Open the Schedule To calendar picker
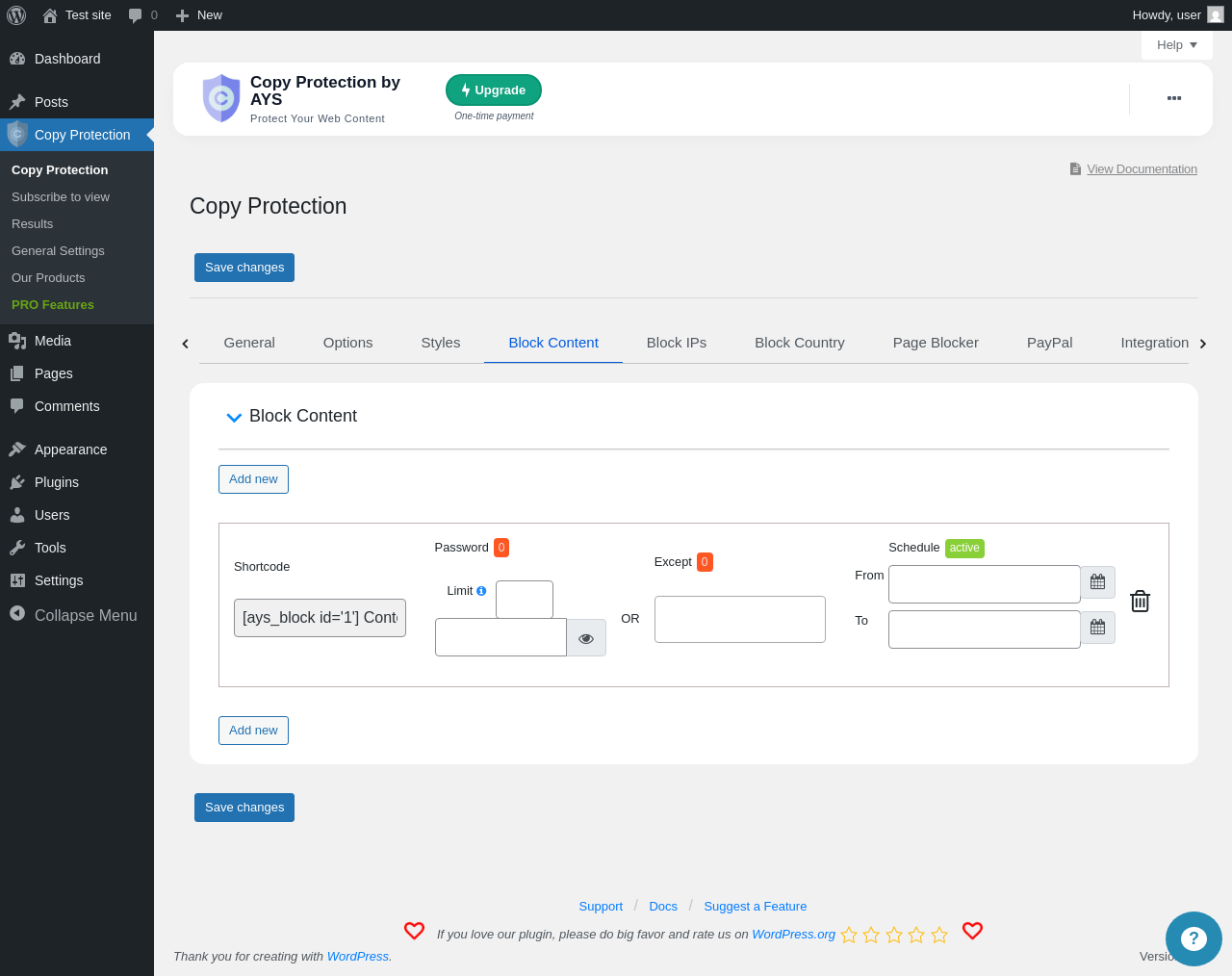The height and width of the screenshot is (976, 1232). (x=1097, y=628)
